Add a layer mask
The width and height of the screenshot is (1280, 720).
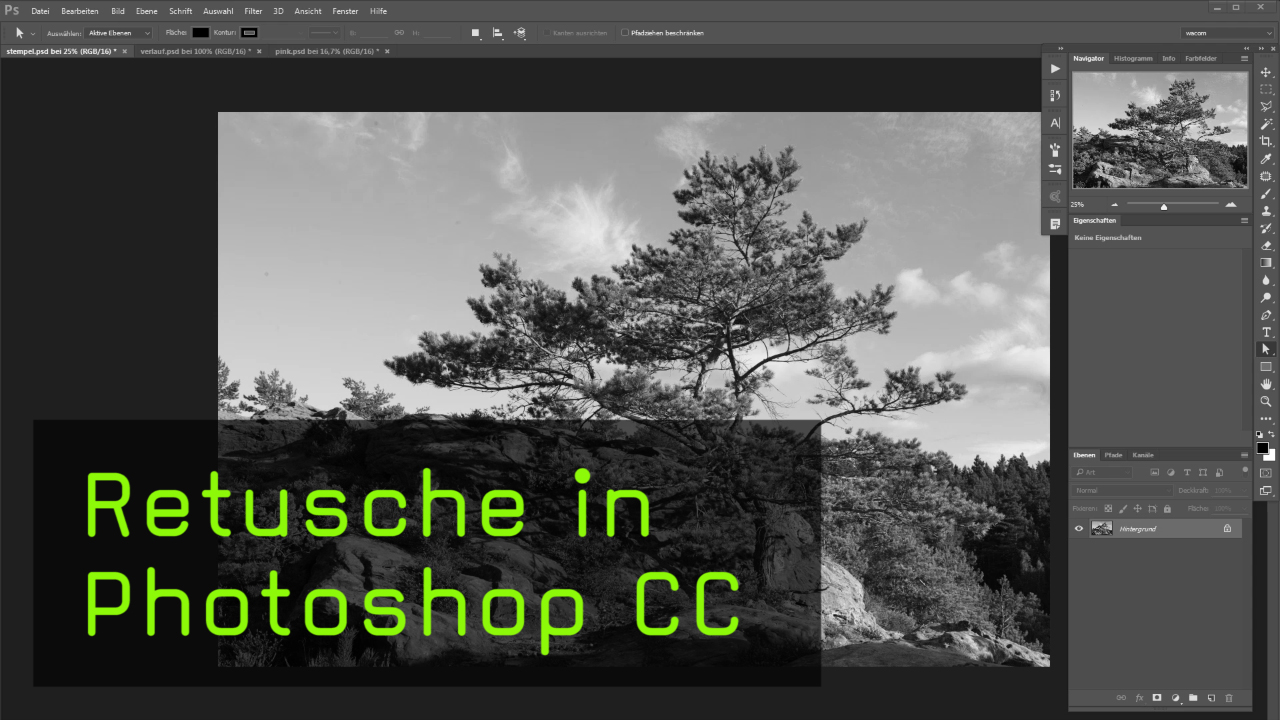click(1157, 697)
